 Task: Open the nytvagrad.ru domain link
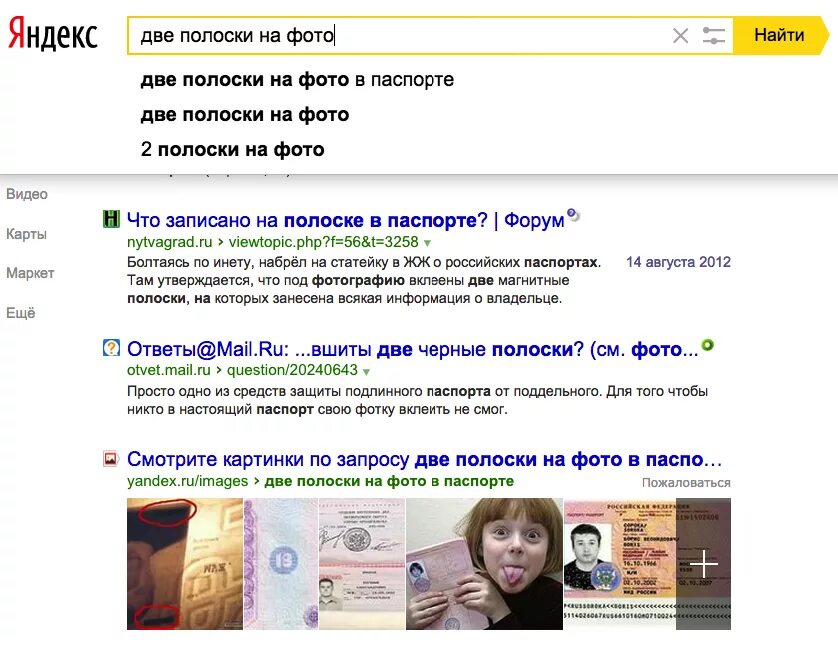[x=169, y=242]
